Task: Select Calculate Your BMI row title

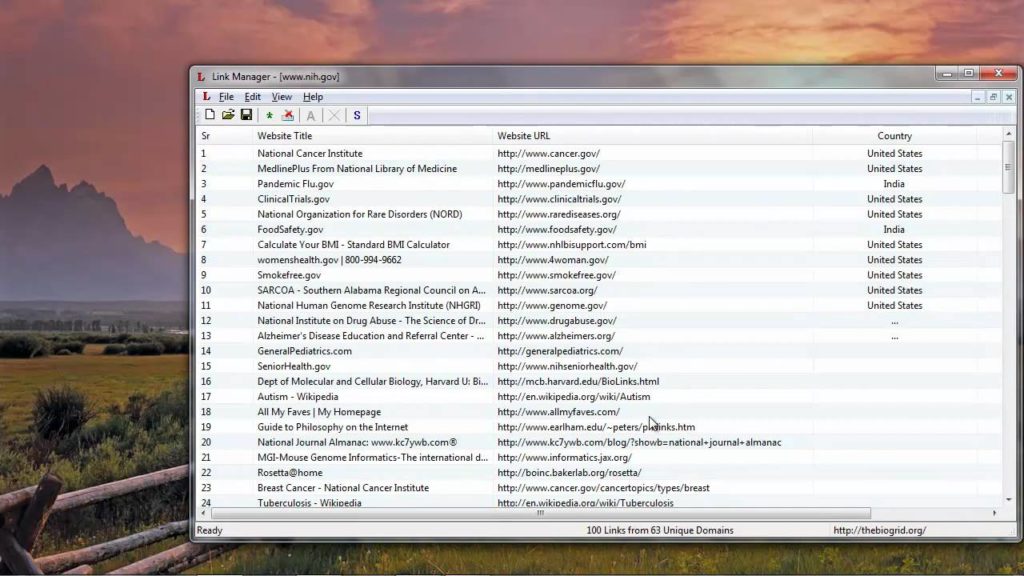Action: point(353,245)
